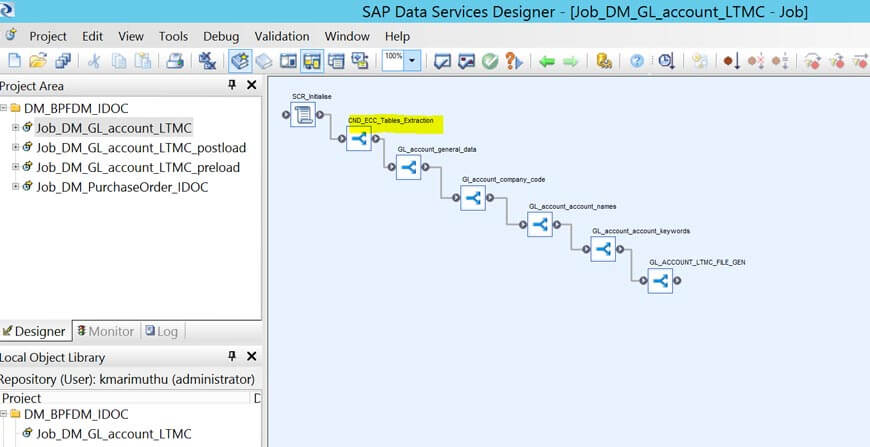Click the New document toolbar icon
This screenshot has height=447, width=870.
tap(13, 61)
